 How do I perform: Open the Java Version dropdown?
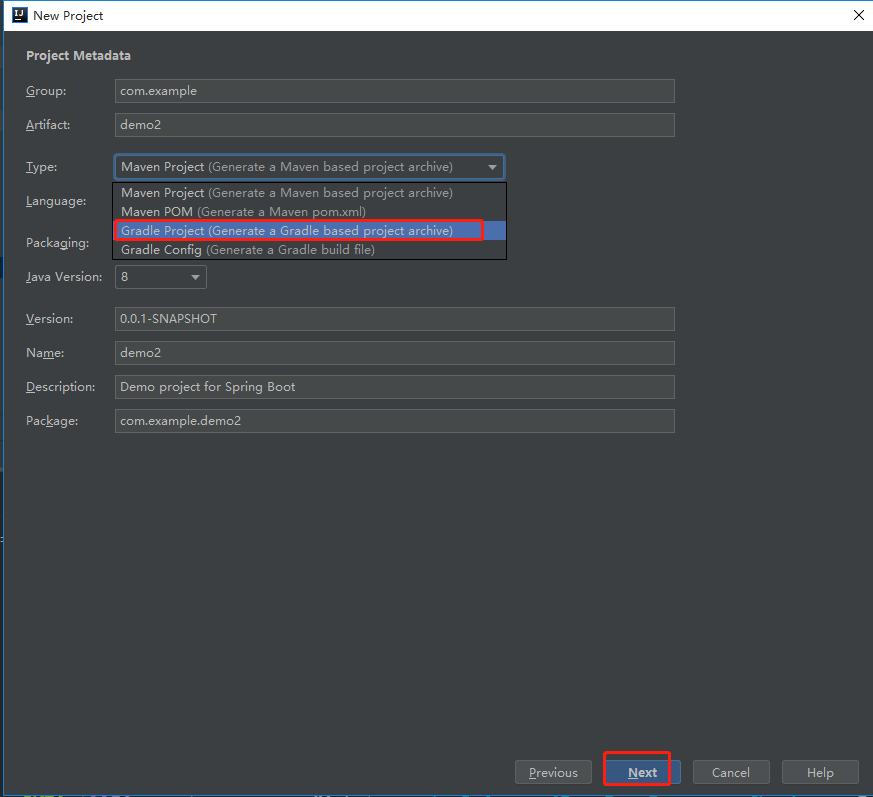[161, 277]
